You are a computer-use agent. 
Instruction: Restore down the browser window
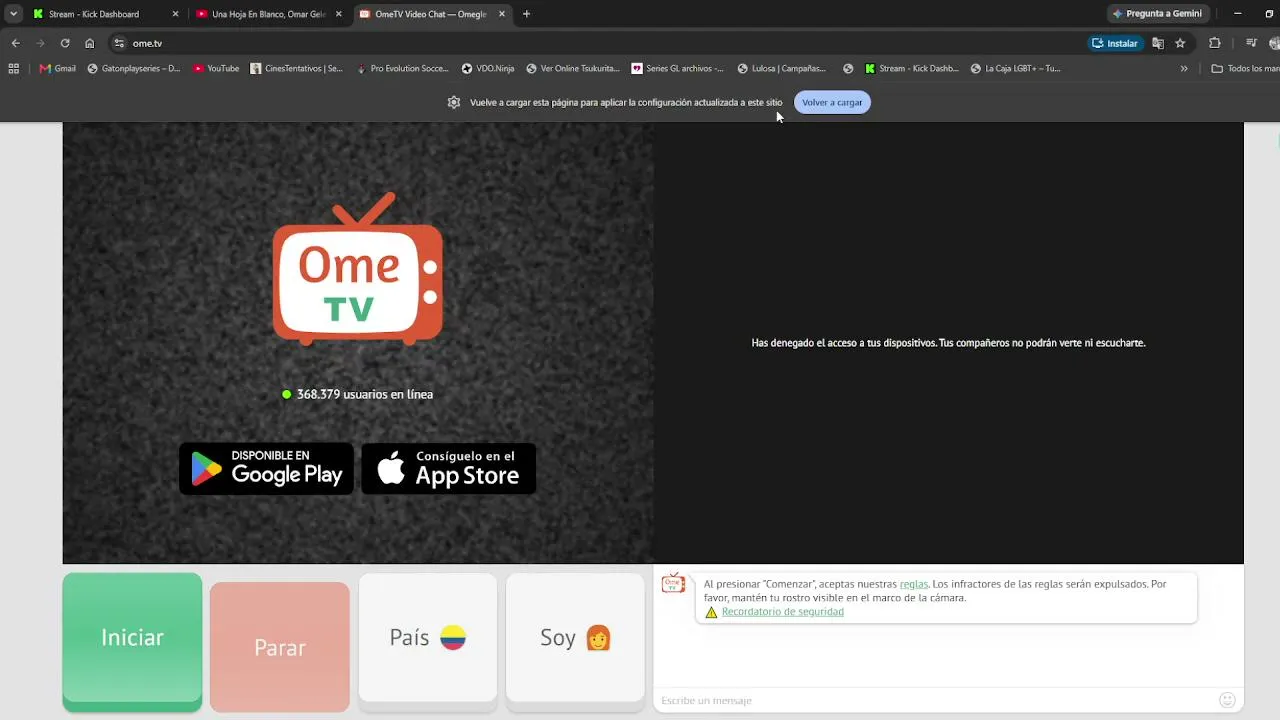(x=1269, y=14)
